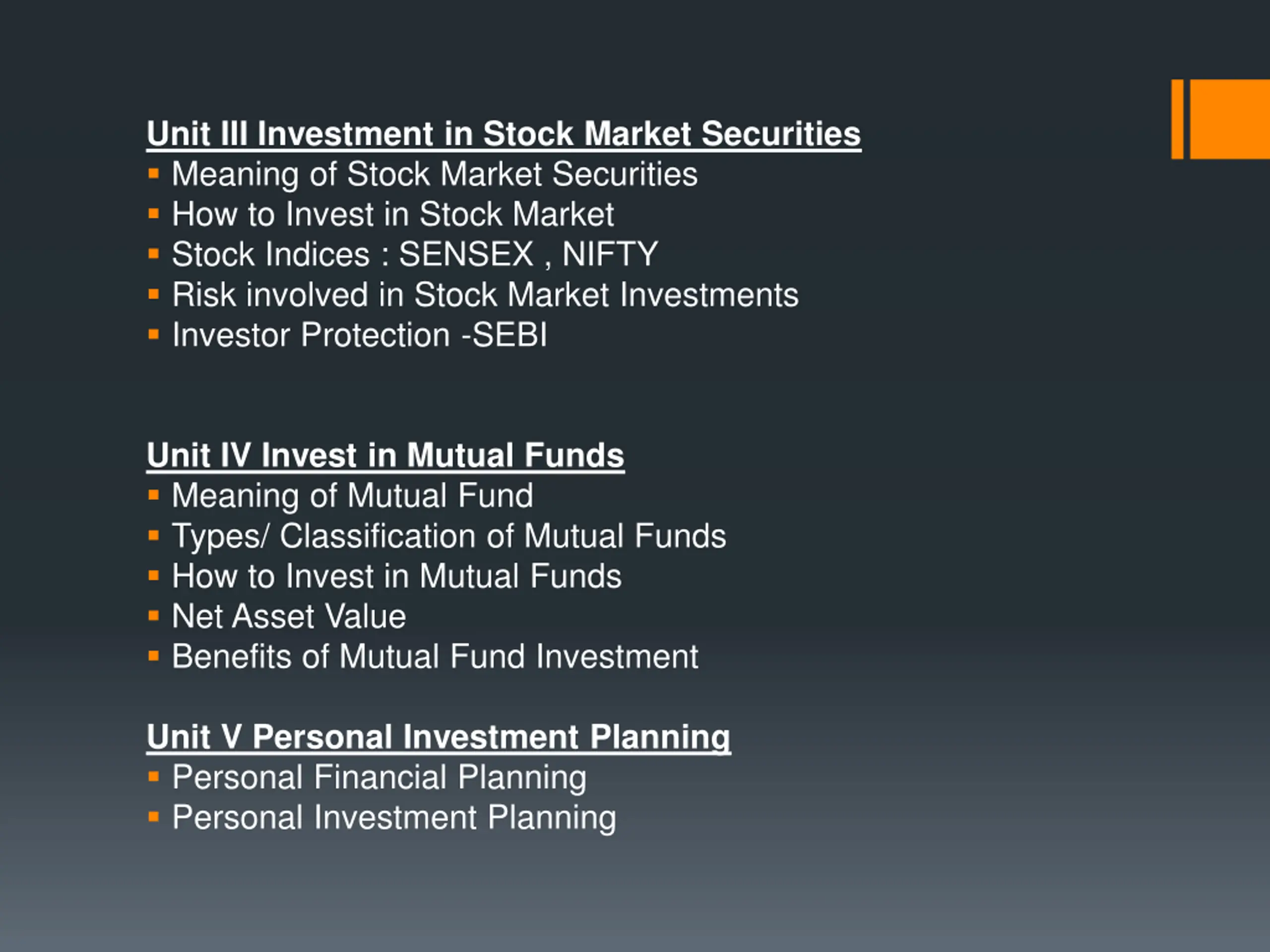Click the orange bullet beside Investor Protection -SEBI
Image resolution: width=1270 pixels, height=952 pixels.
click(153, 335)
